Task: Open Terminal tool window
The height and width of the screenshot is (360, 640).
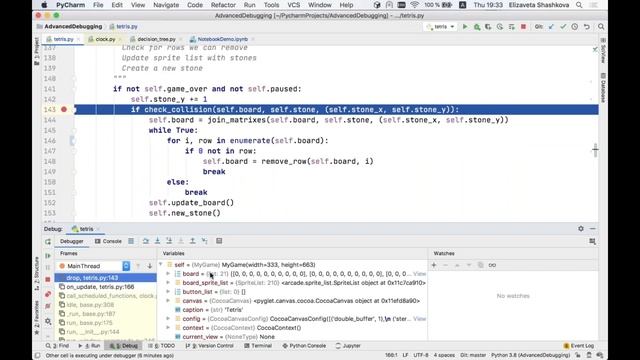Action: click(258, 346)
